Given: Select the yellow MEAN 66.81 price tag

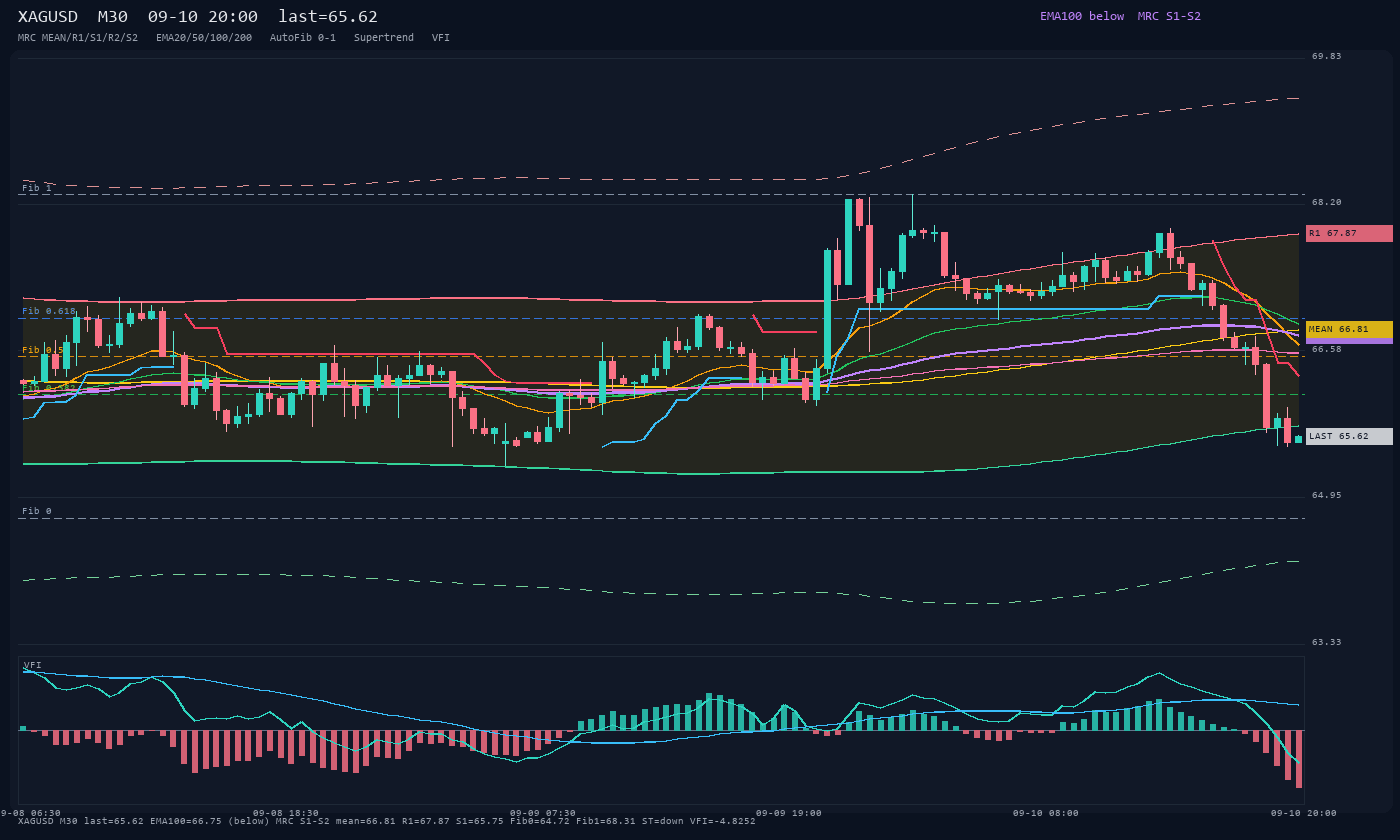Looking at the screenshot, I should click(x=1349, y=329).
